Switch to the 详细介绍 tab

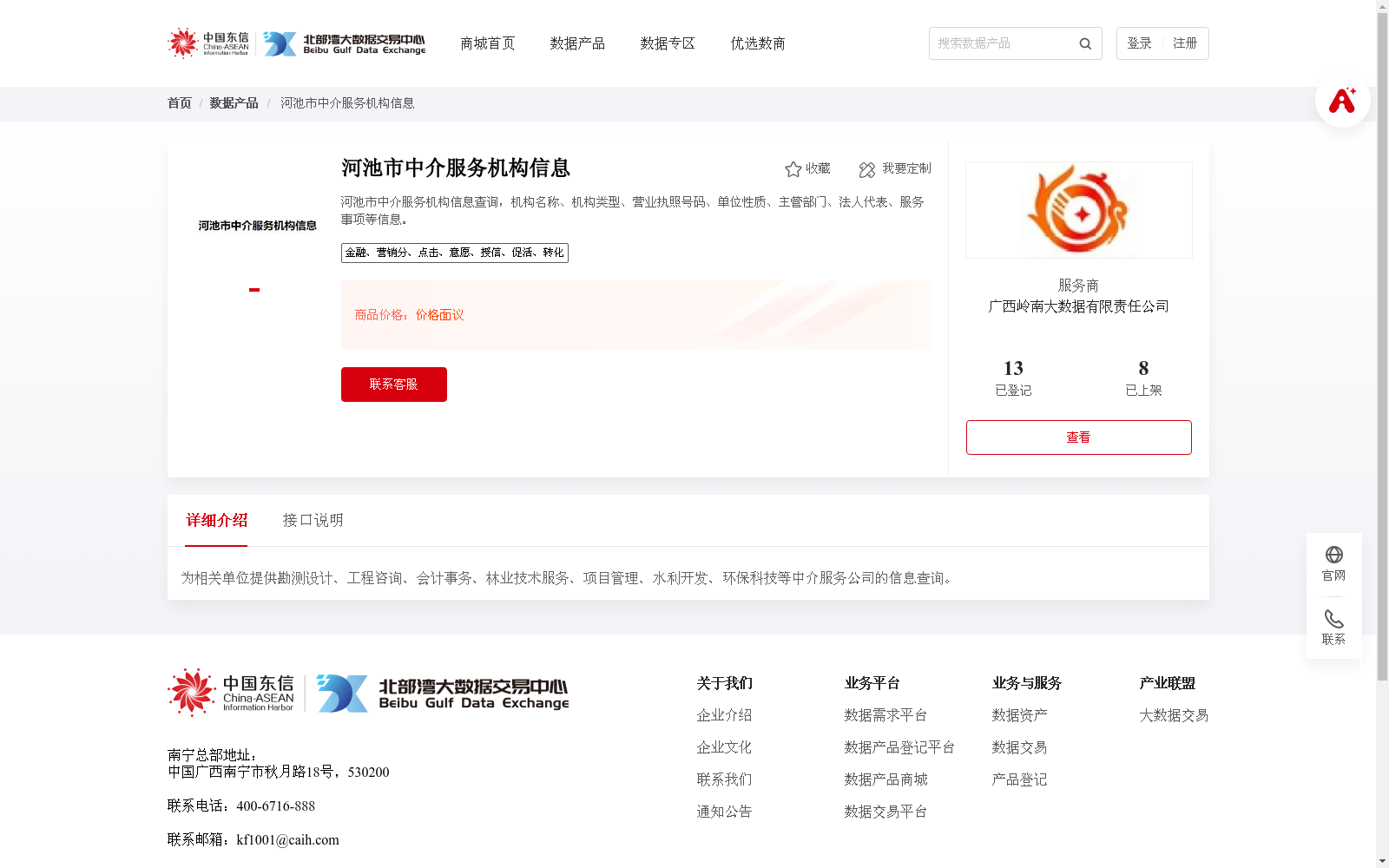pos(216,520)
